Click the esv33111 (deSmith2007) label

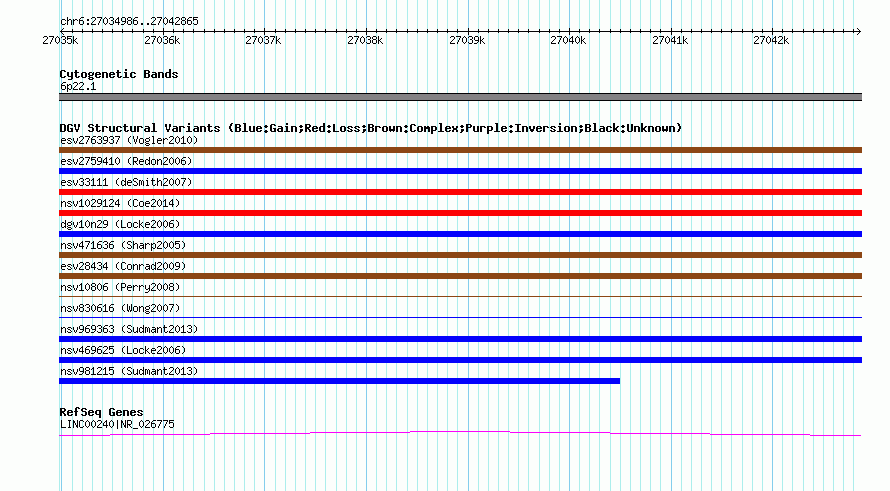[126, 182]
